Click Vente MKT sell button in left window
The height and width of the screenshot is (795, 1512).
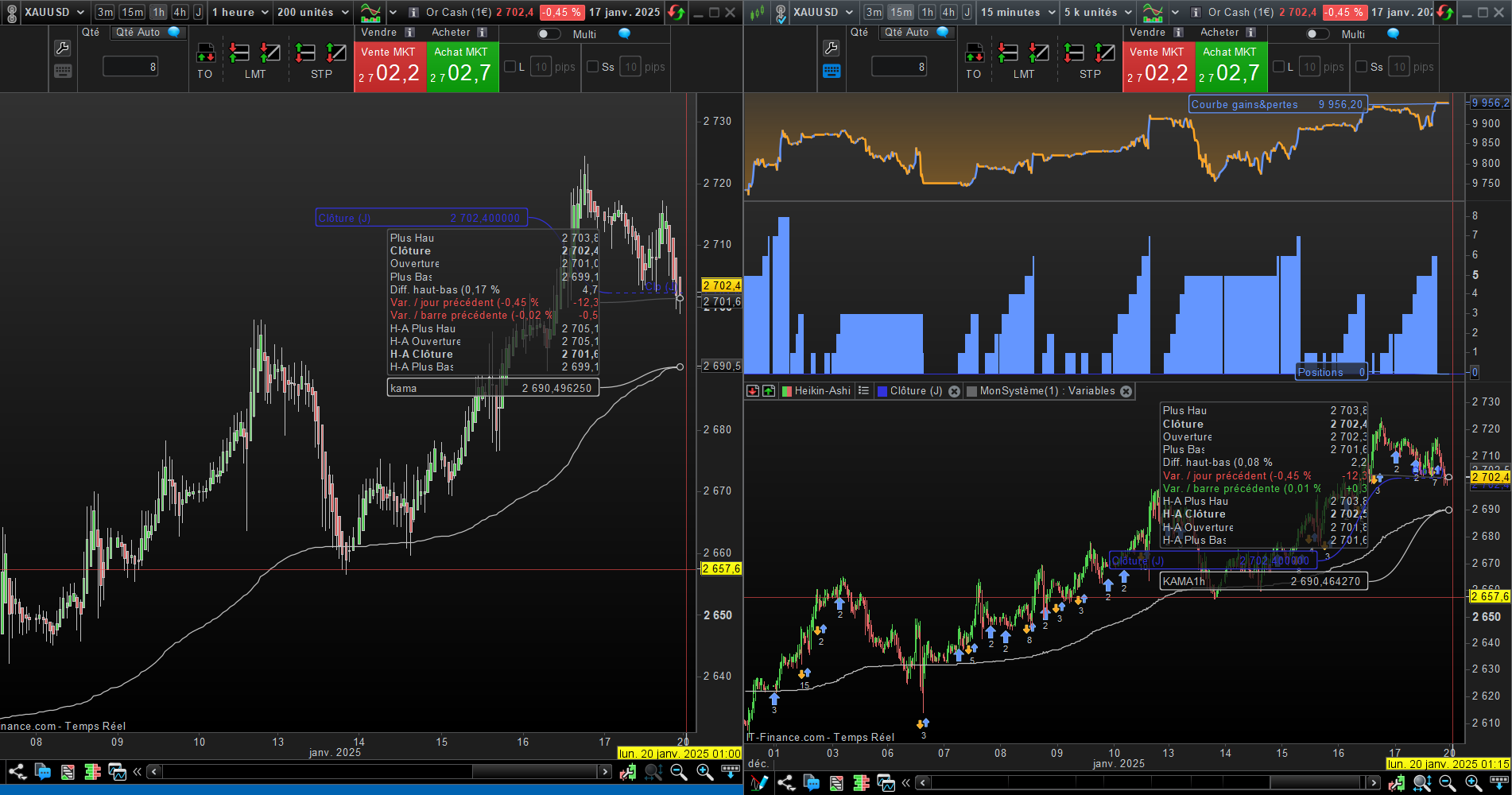(390, 67)
